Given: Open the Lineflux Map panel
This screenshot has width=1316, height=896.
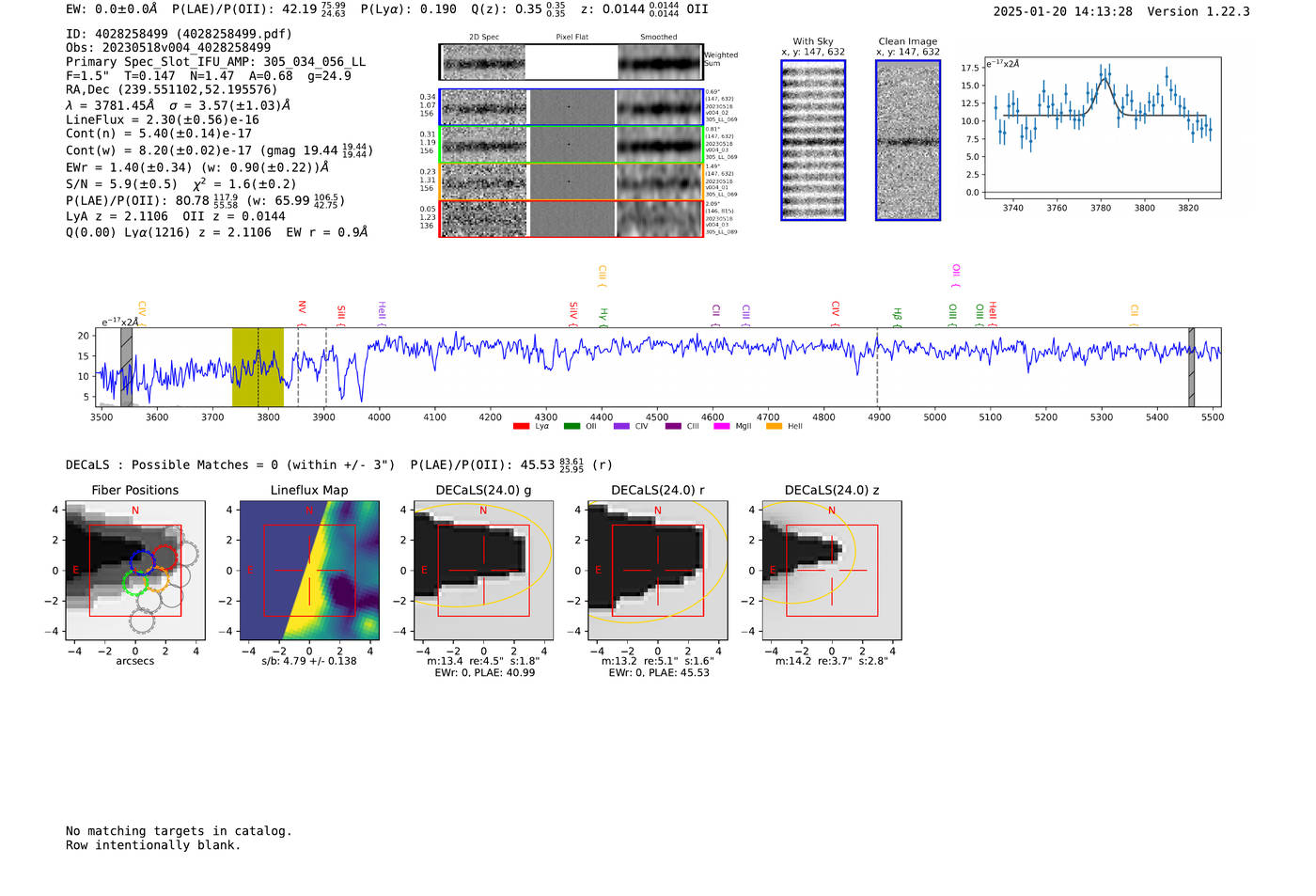Looking at the screenshot, I should pos(309,570).
